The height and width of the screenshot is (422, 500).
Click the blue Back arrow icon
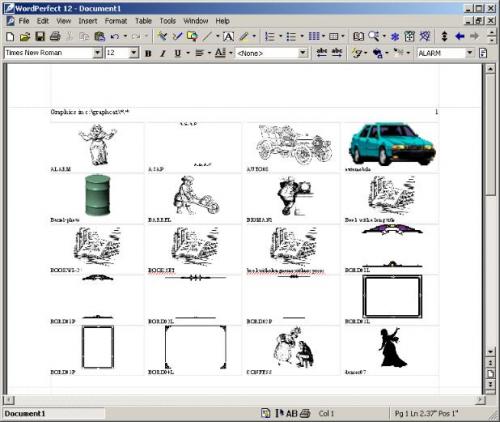point(460,36)
